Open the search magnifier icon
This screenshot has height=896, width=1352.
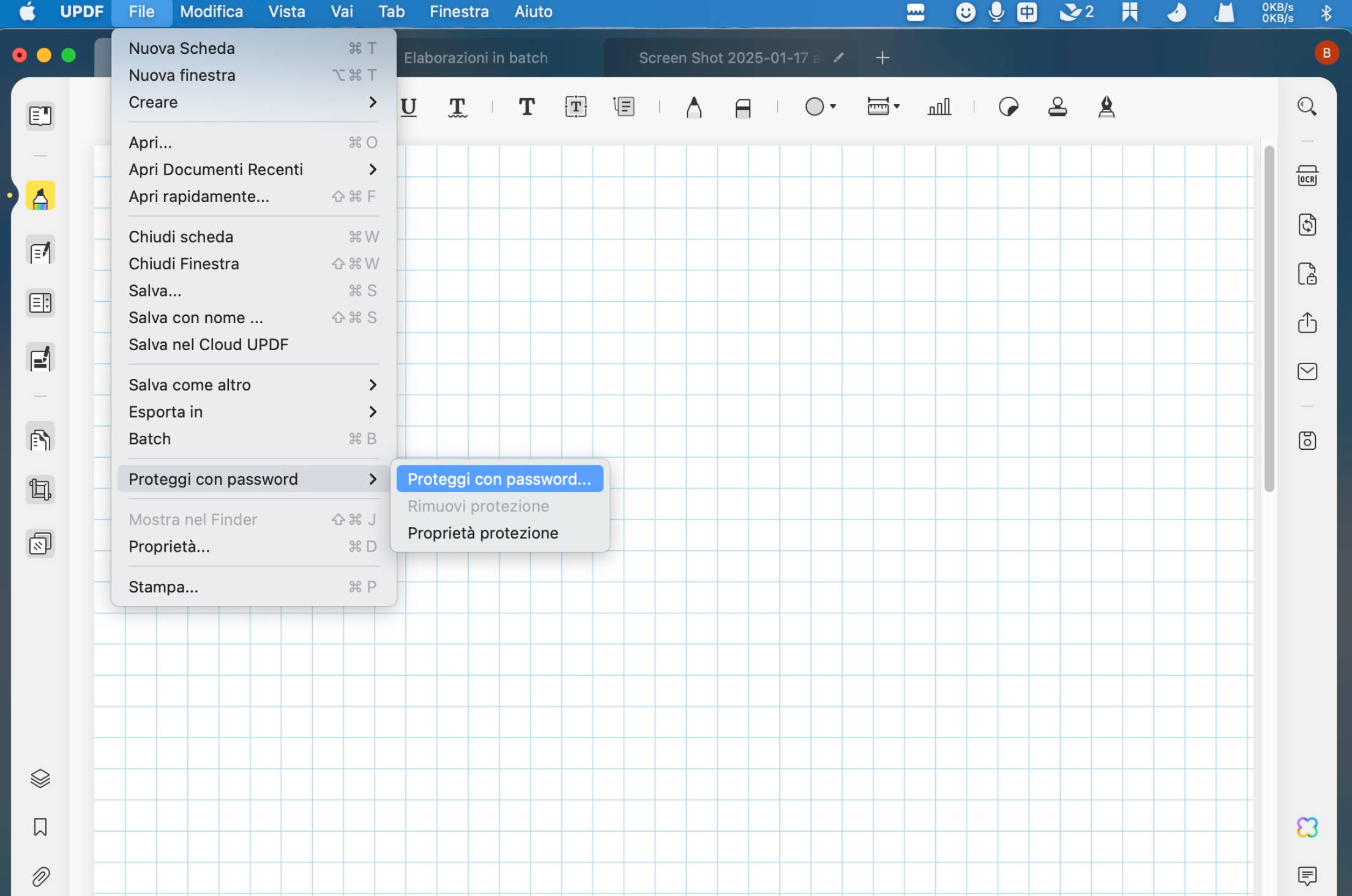click(1307, 106)
